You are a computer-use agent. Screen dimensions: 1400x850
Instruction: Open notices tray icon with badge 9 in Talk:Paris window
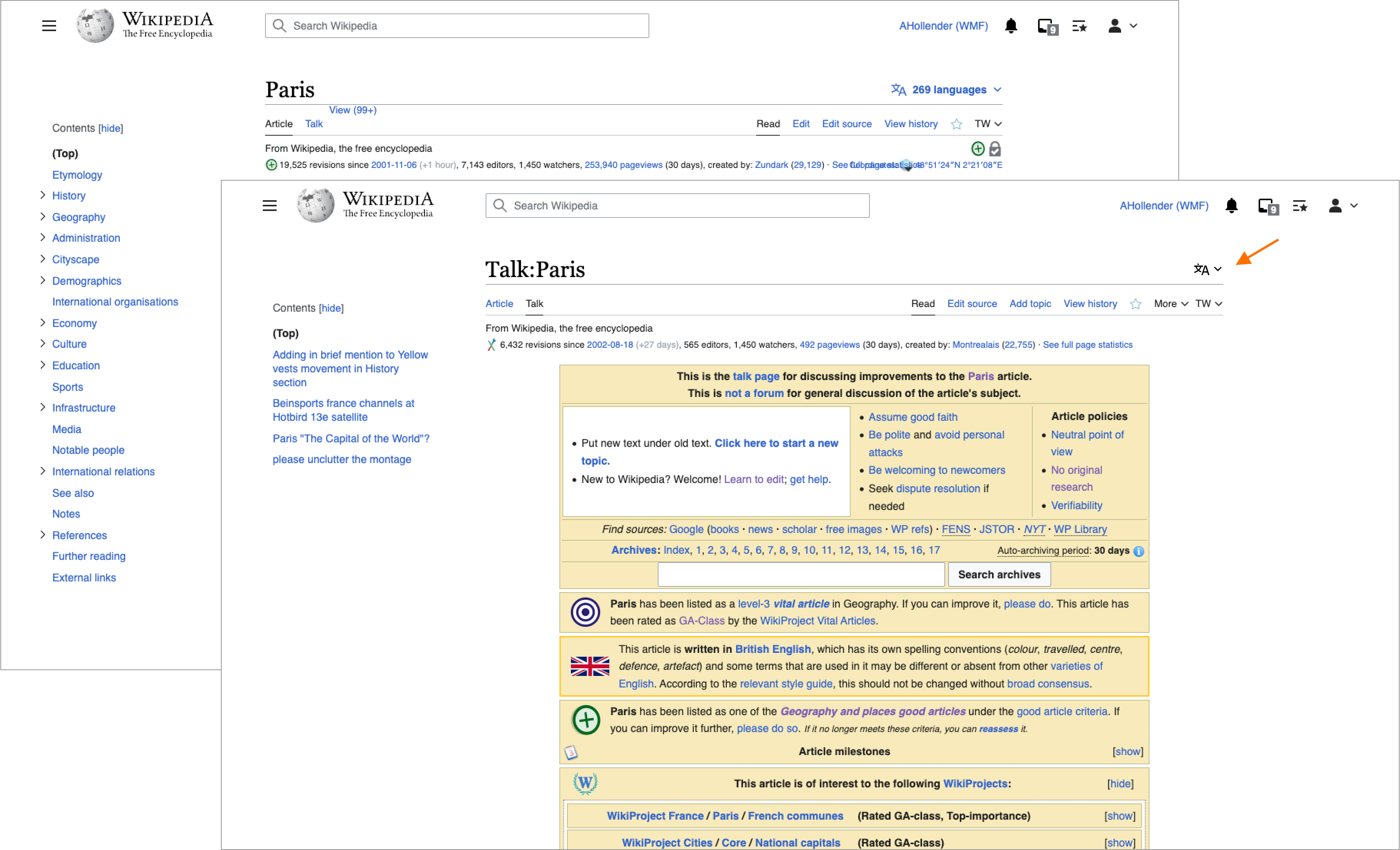[1267, 206]
